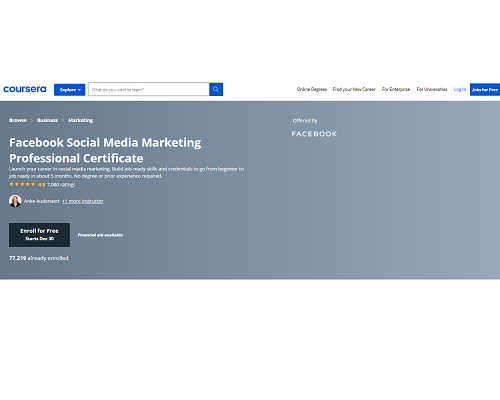The height and width of the screenshot is (400, 500).
Task: Select instructor name Anke Audenaert
Action: click(42, 201)
